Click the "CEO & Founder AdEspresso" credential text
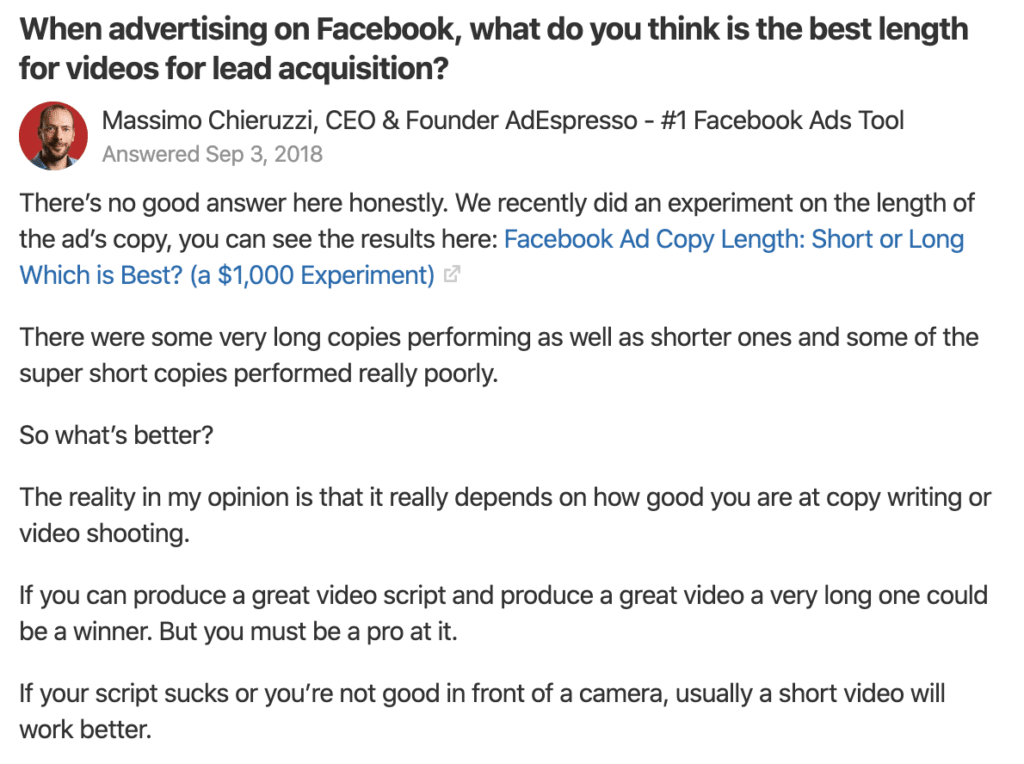1024x764 pixels. tap(481, 120)
